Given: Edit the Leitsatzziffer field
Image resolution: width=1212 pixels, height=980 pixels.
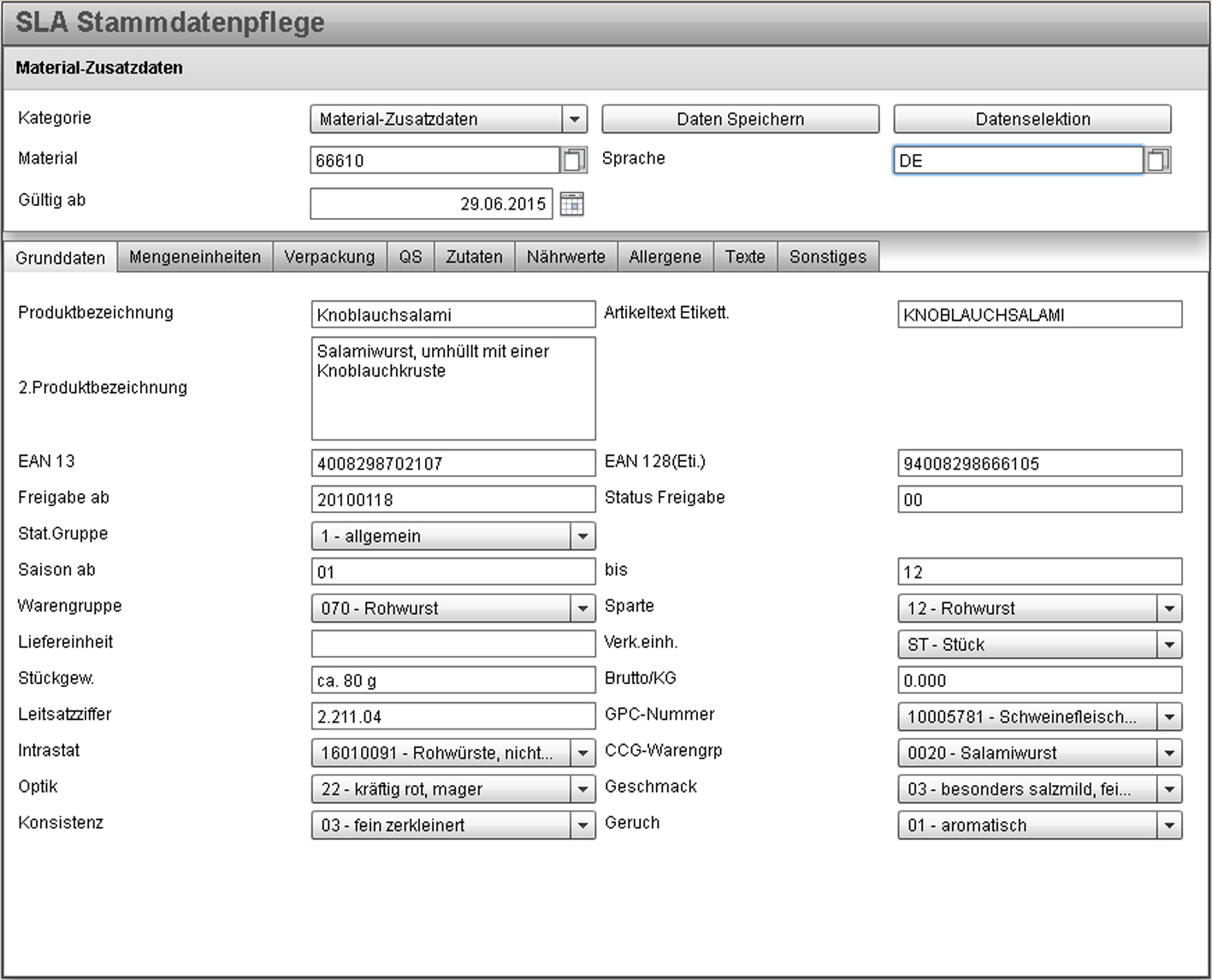Looking at the screenshot, I should (x=453, y=717).
